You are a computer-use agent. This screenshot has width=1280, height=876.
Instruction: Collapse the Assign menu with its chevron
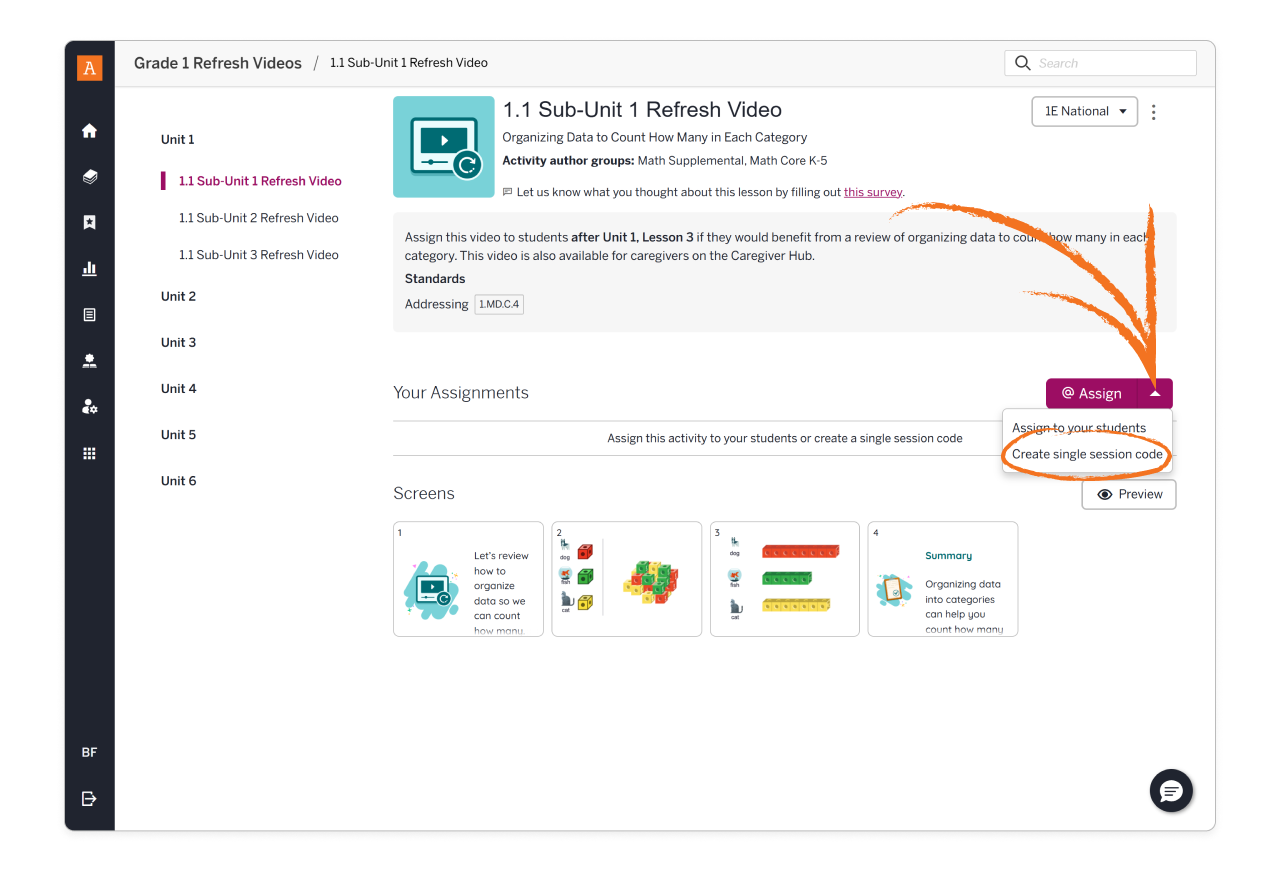[1156, 393]
